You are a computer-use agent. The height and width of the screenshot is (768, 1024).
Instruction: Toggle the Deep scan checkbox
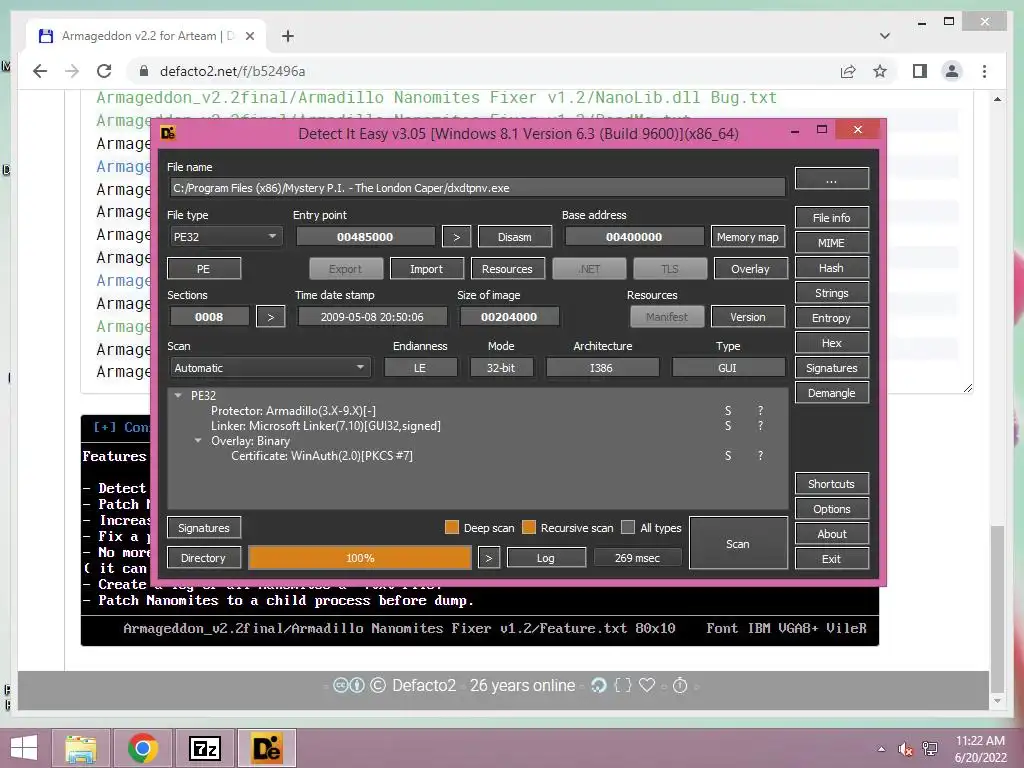[451, 528]
